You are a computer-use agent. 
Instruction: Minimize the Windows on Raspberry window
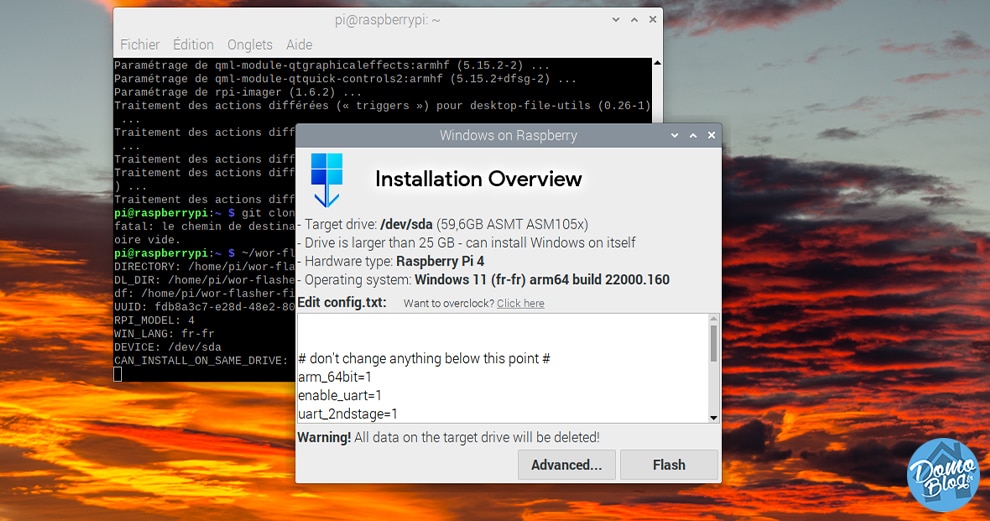674,135
